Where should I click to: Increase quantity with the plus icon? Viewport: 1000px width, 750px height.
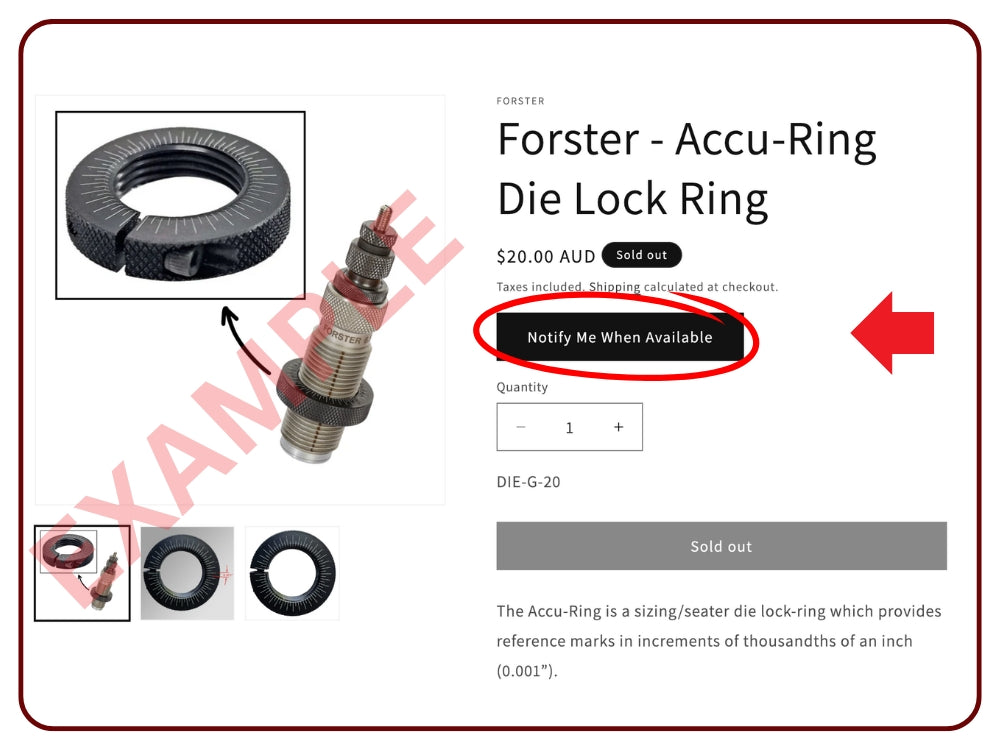coord(618,427)
